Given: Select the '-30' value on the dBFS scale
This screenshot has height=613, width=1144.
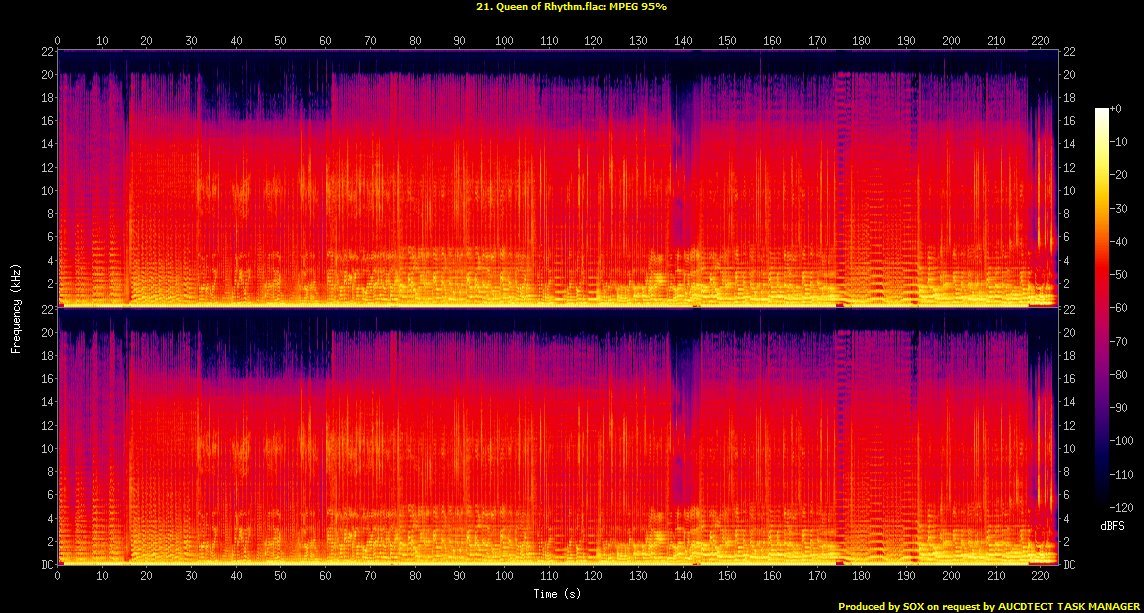Looking at the screenshot, I should click(1117, 208).
